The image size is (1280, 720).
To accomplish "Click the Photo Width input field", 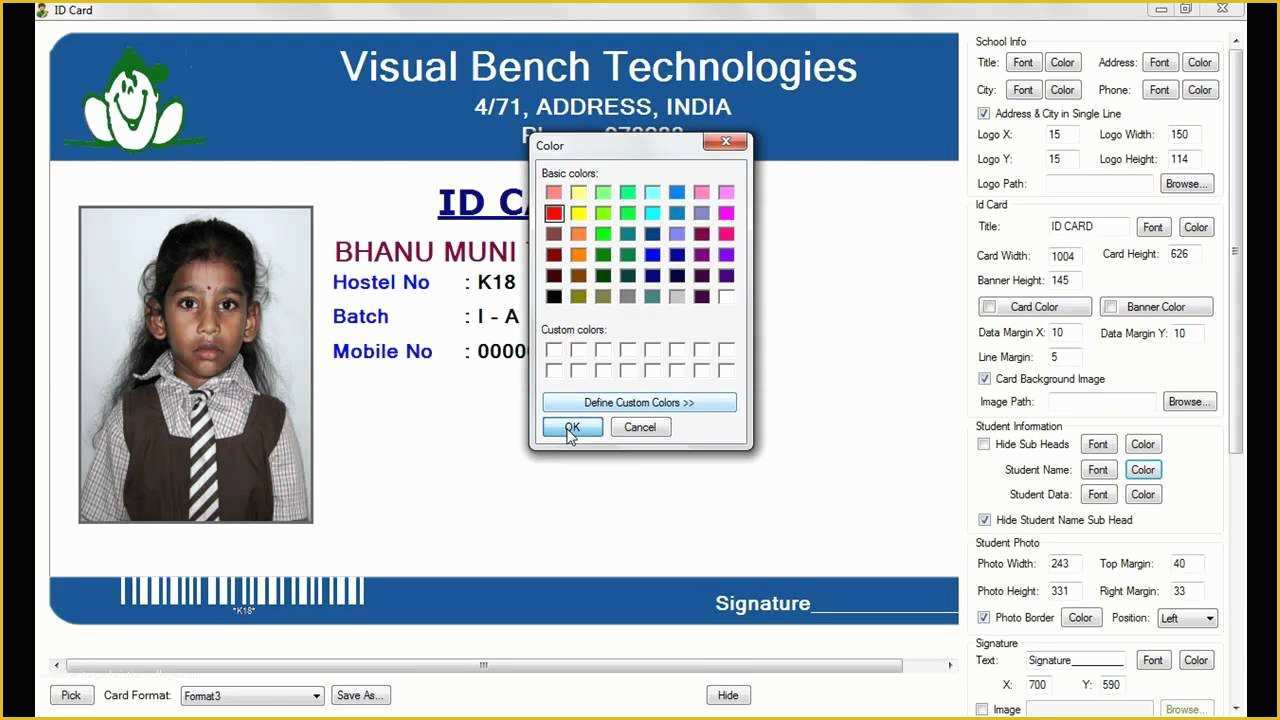I will click(x=1065, y=564).
